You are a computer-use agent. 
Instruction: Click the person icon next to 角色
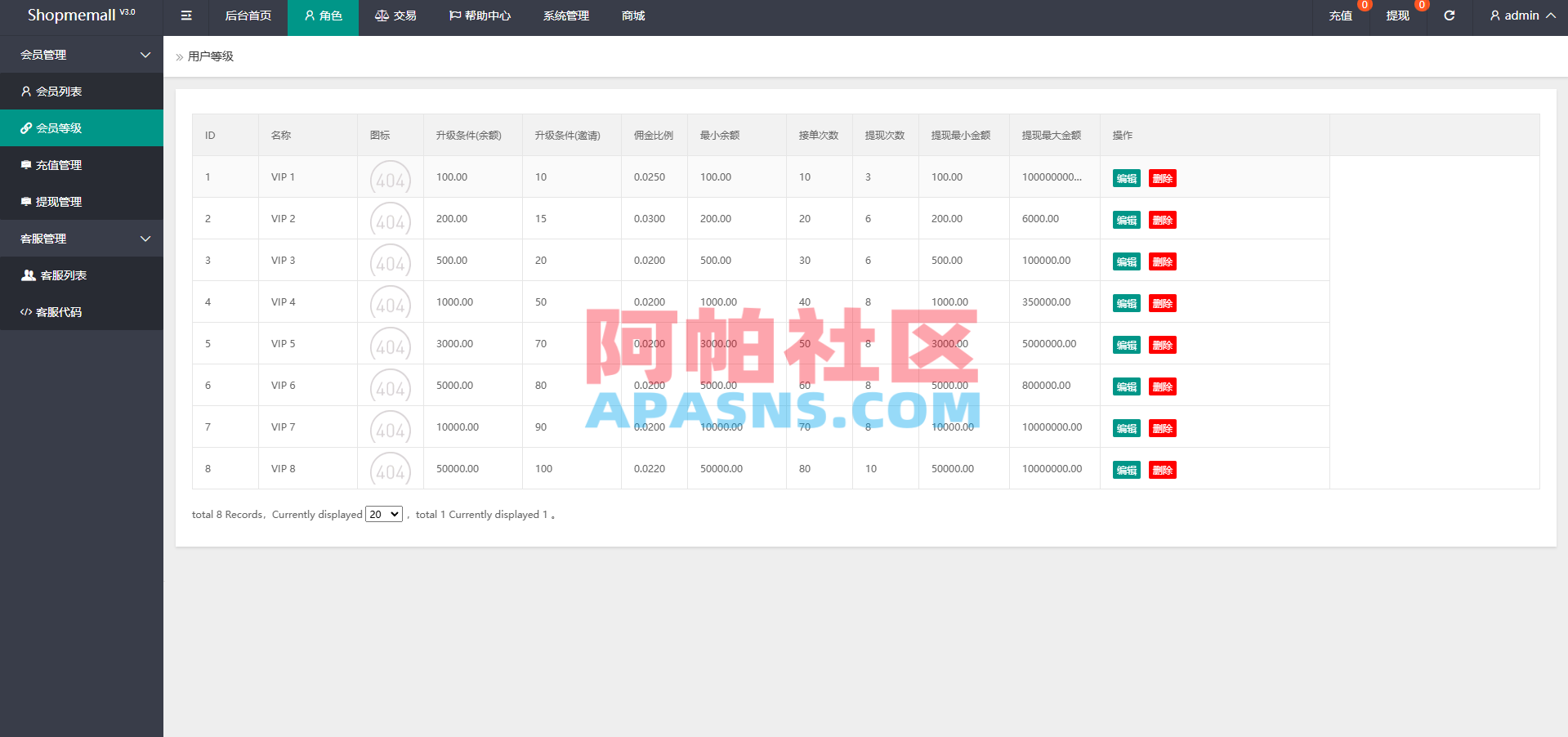coord(308,15)
